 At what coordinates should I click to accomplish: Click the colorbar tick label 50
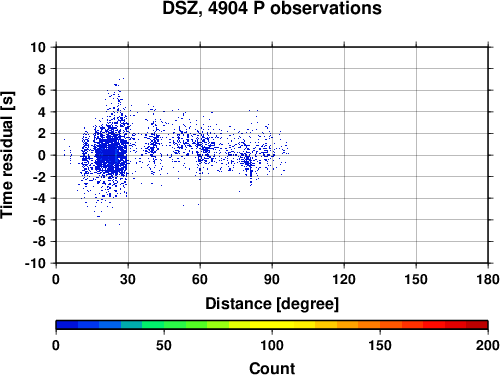[x=164, y=345]
